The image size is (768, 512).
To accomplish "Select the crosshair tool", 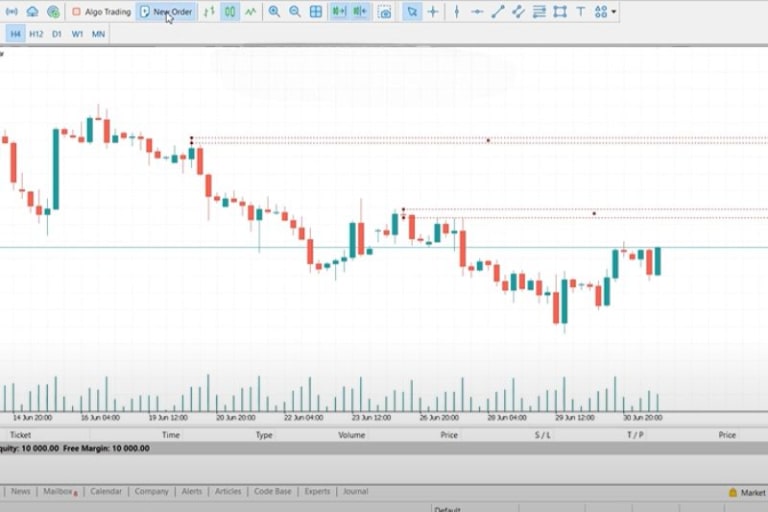I will [433, 12].
